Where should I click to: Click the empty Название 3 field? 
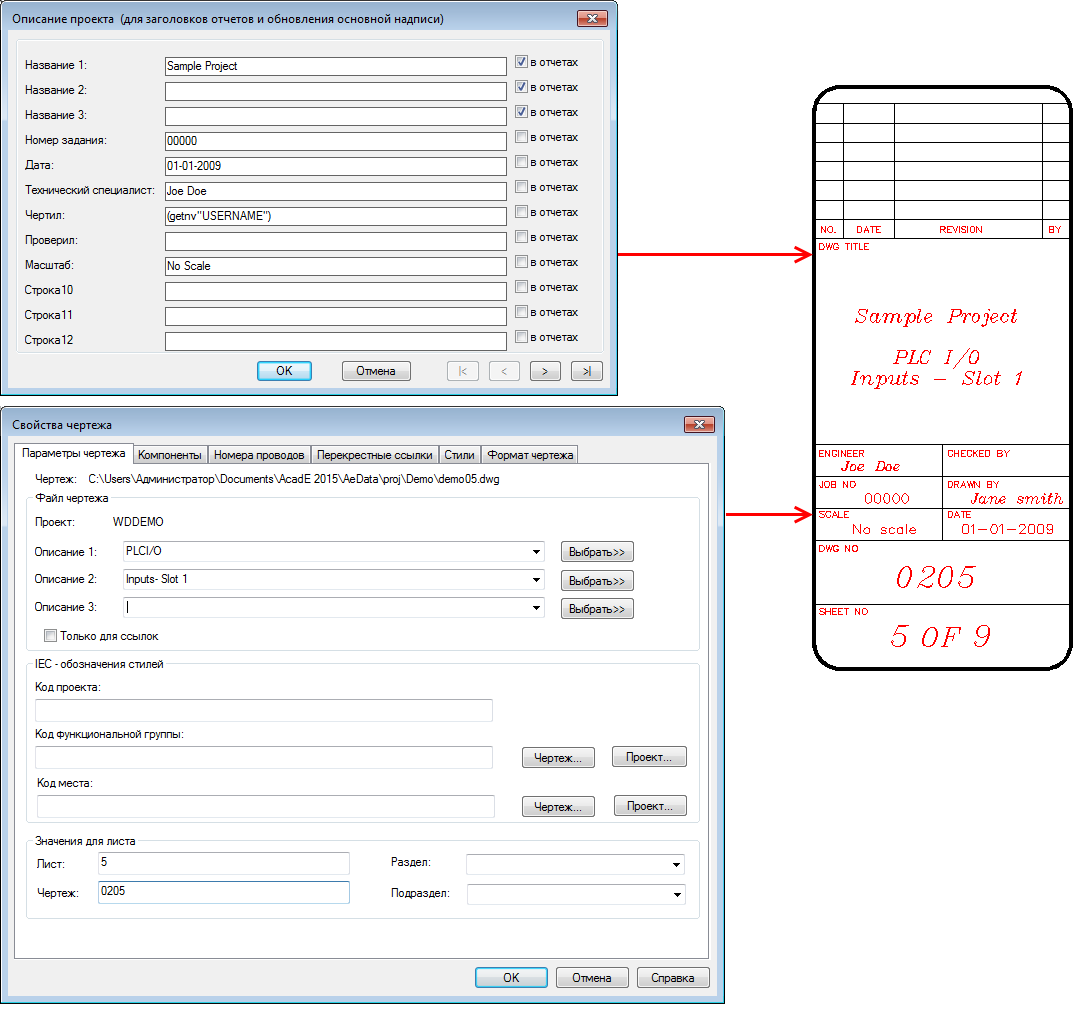335,116
